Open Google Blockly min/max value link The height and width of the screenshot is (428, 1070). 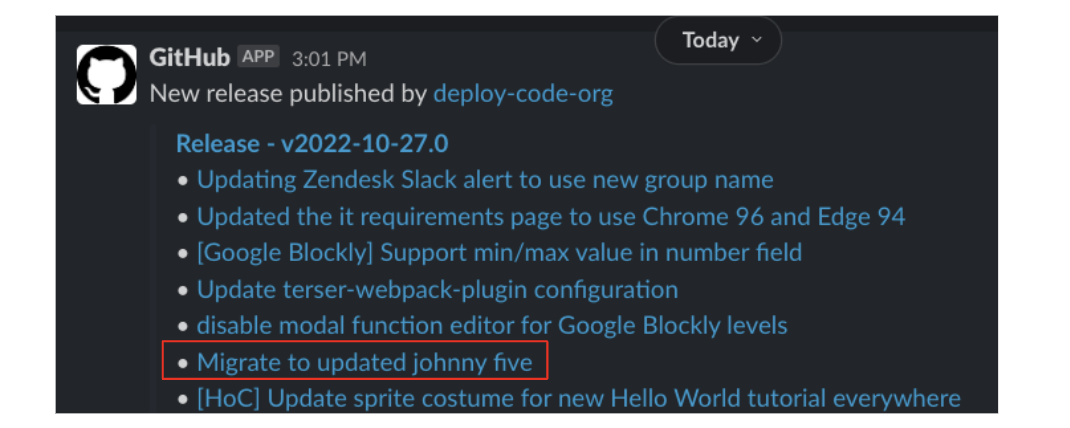pyautogui.click(x=500, y=253)
